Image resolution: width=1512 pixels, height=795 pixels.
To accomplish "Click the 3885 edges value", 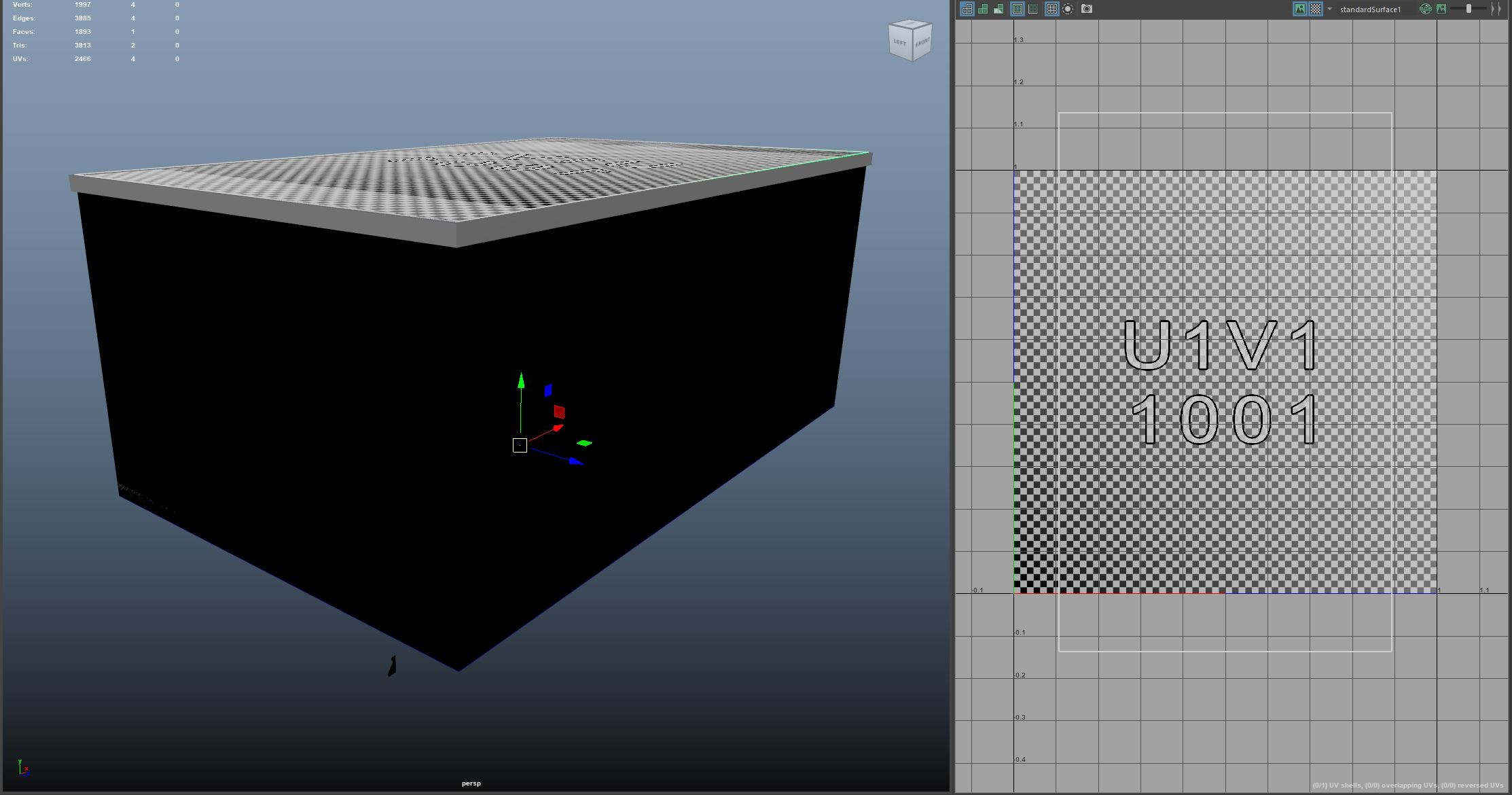I will [83, 18].
